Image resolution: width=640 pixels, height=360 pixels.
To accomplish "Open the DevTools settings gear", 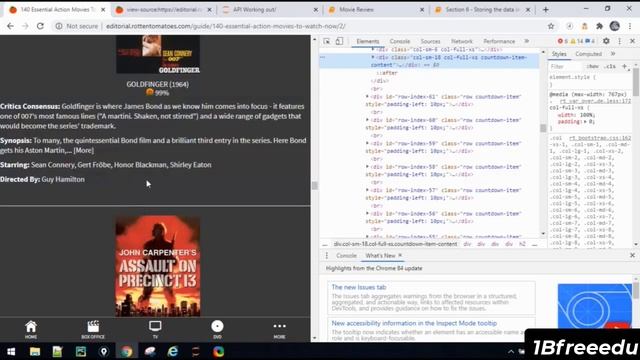I will (x=606, y=41).
